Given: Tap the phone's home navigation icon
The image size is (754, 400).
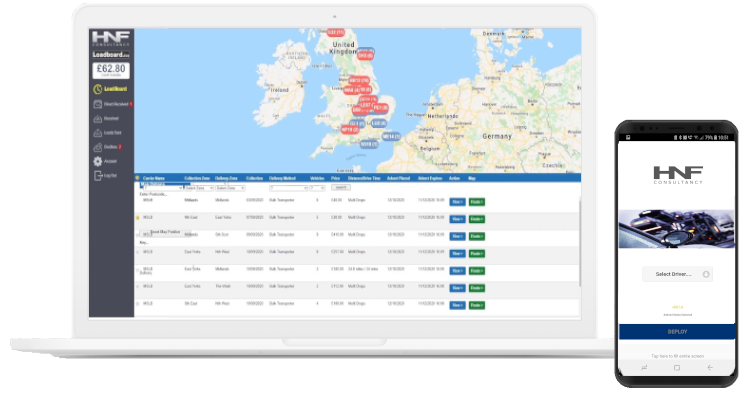Looking at the screenshot, I should pos(677,367).
